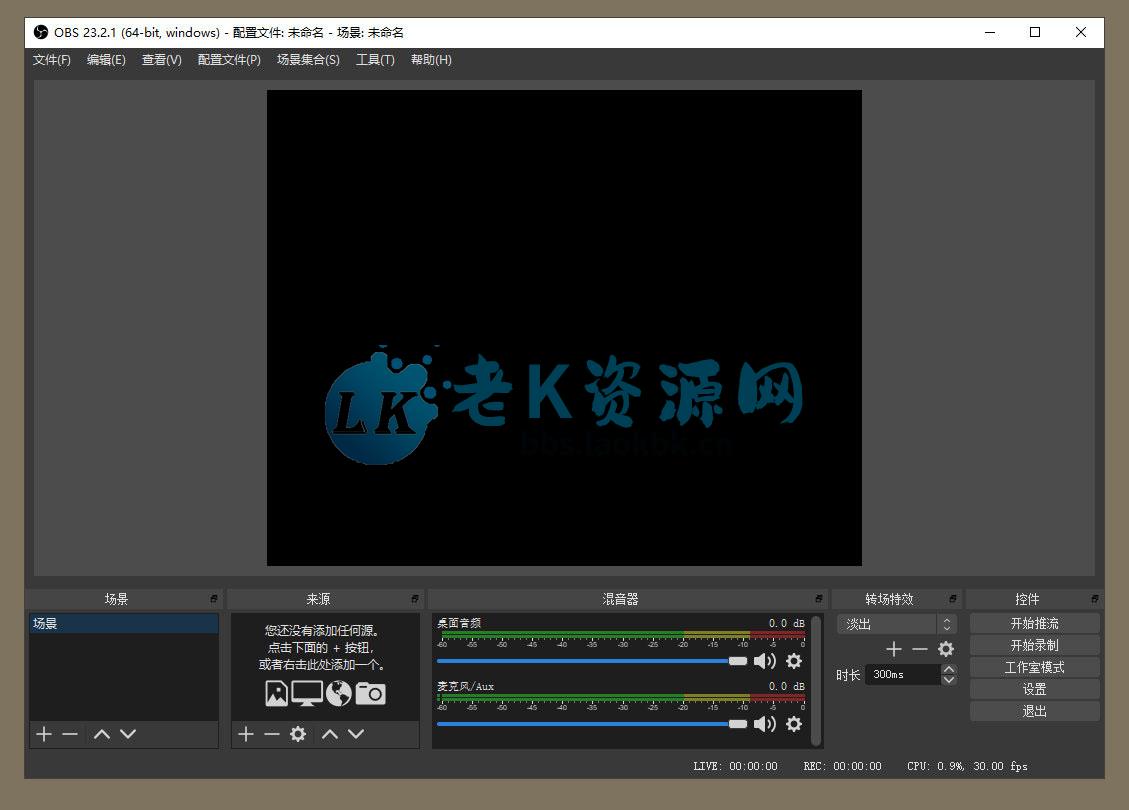Undock the 转场特效 panel
The height and width of the screenshot is (810, 1129).
[x=953, y=599]
